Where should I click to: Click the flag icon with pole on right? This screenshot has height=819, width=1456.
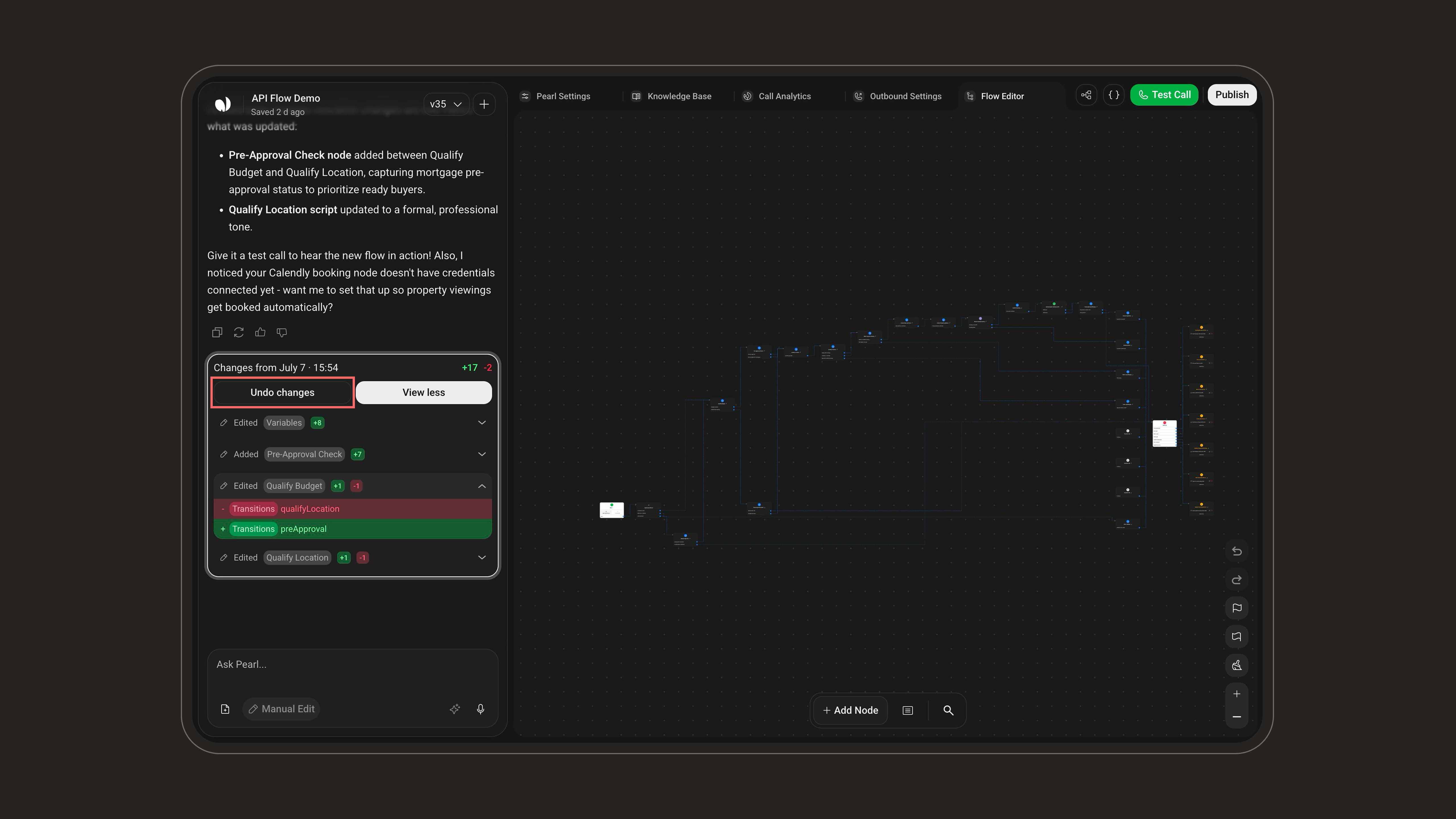click(1237, 637)
